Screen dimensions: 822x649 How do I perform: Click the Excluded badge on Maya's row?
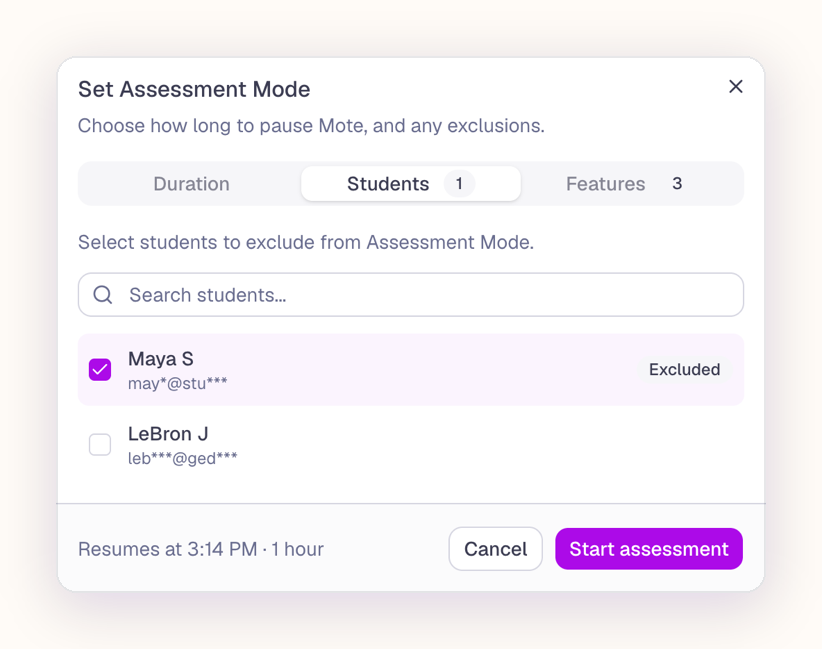coord(684,370)
